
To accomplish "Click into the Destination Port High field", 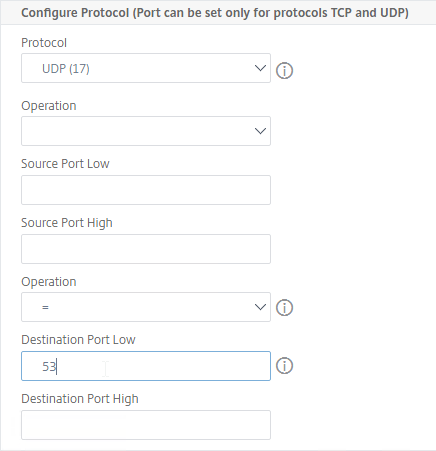I will (x=146, y=425).
